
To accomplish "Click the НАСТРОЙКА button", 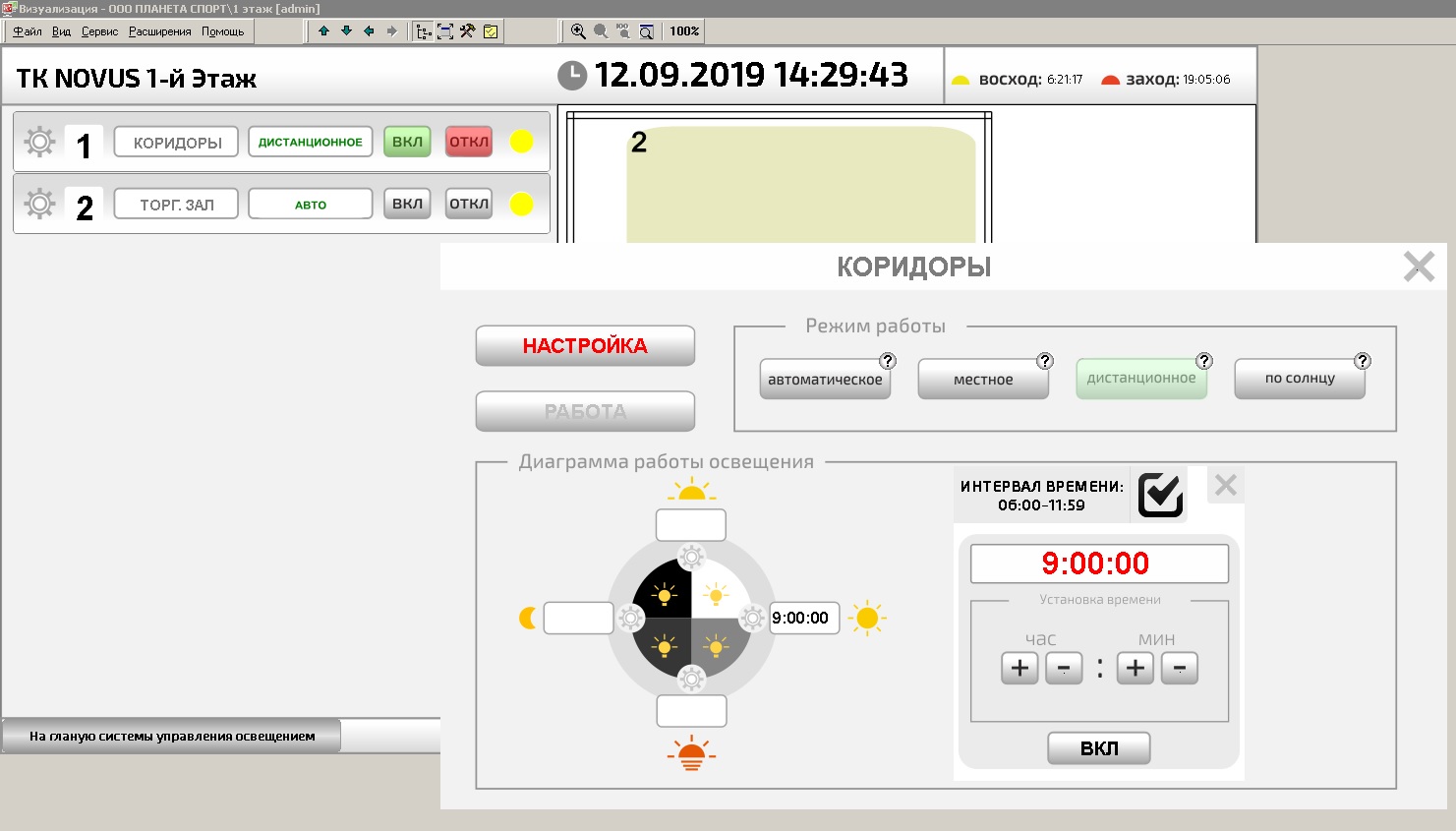I will (585, 346).
